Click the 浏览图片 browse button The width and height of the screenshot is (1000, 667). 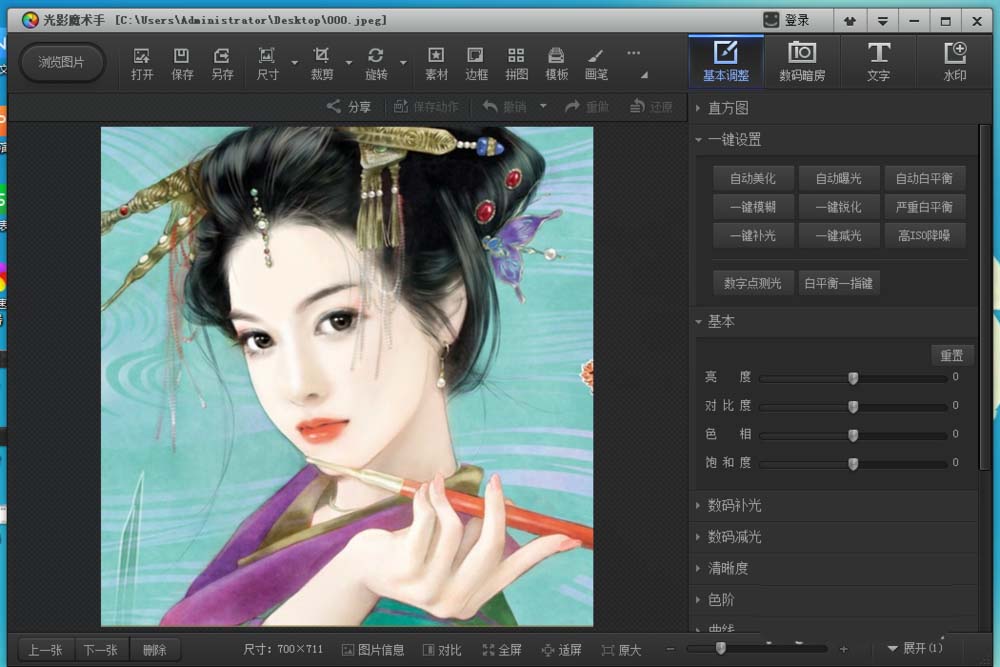pos(61,62)
